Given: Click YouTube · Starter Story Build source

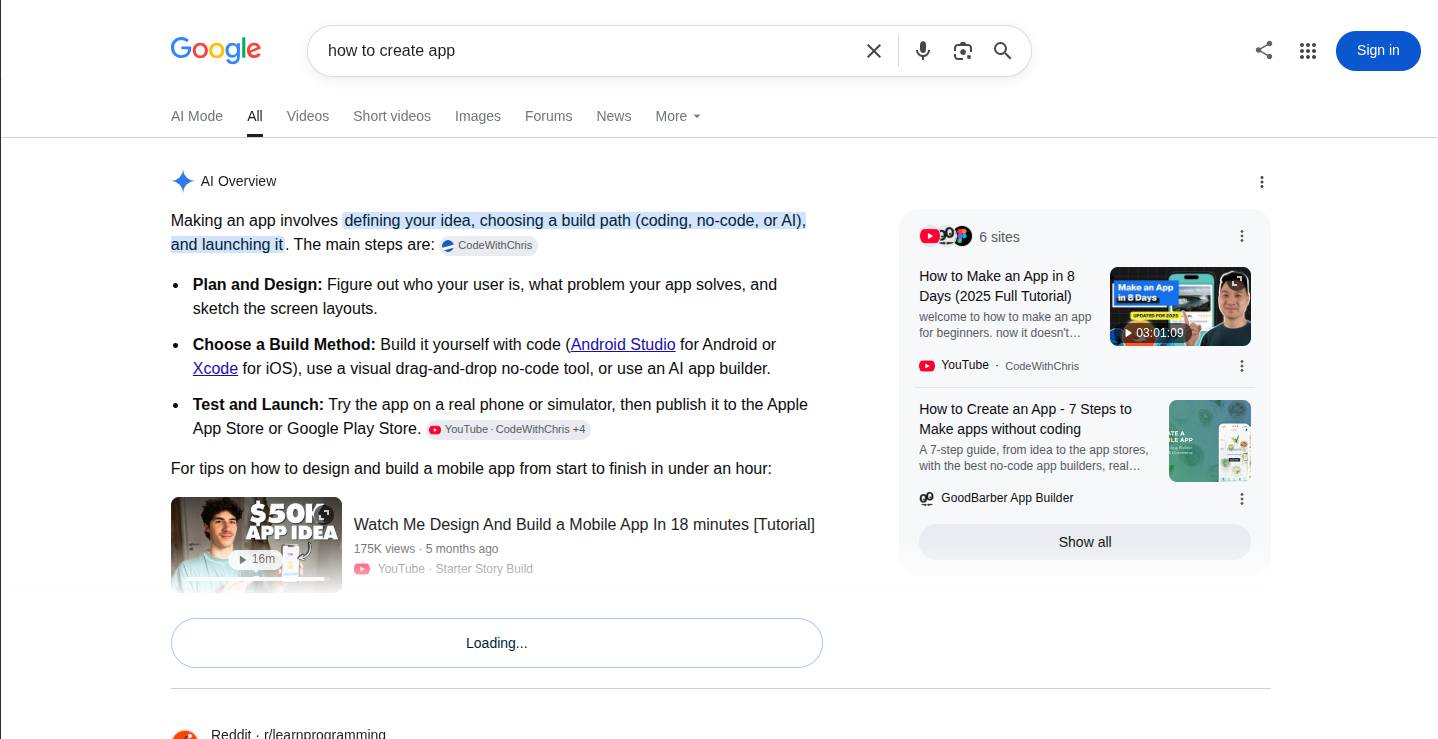Looking at the screenshot, I should [x=444, y=569].
